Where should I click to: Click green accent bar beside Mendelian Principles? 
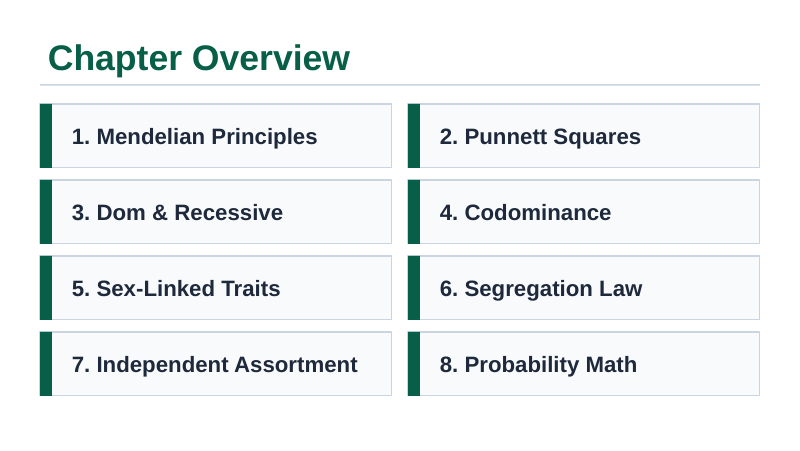coord(46,136)
